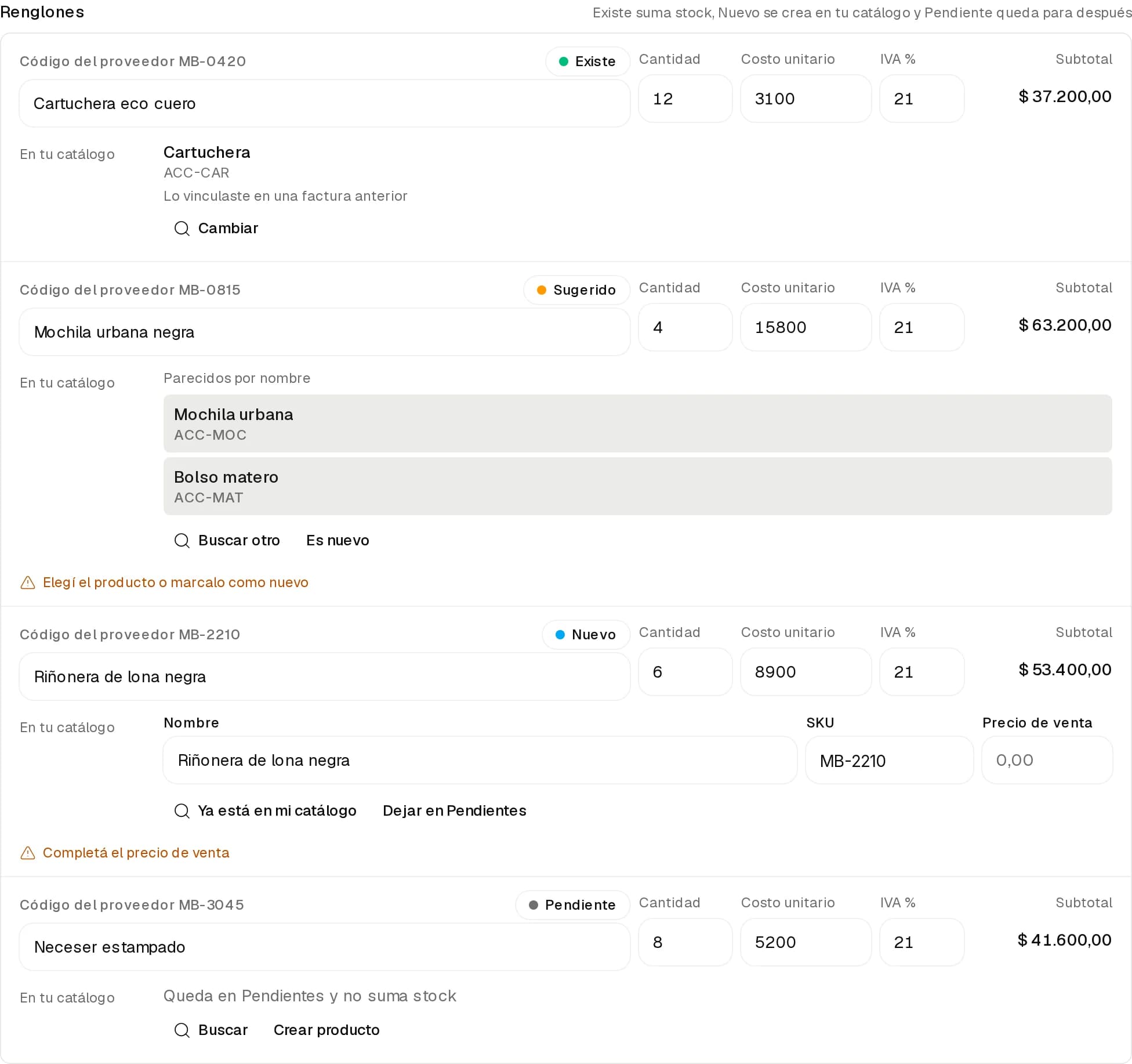Click the Costo unitario field showing 8900
Viewport: 1132px width, 1064px height.
[806, 672]
